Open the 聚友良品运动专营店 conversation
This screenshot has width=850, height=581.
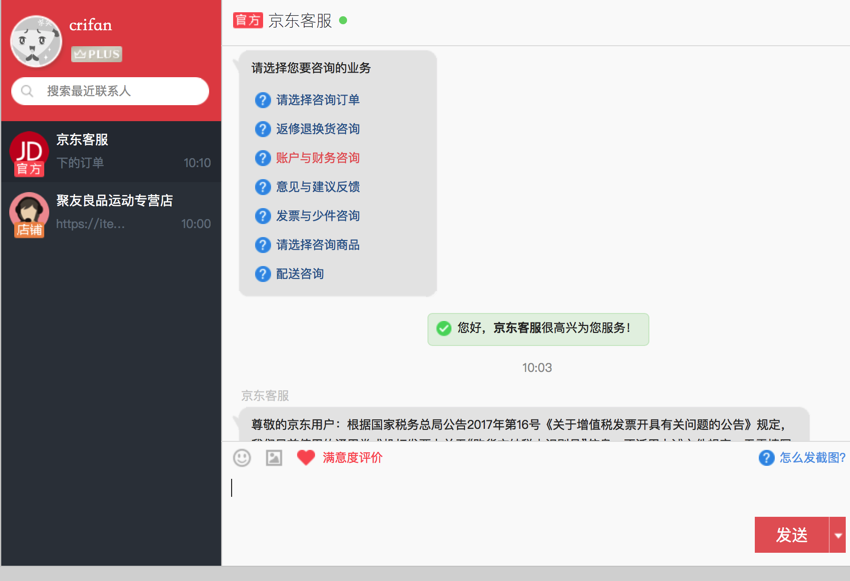pos(111,212)
